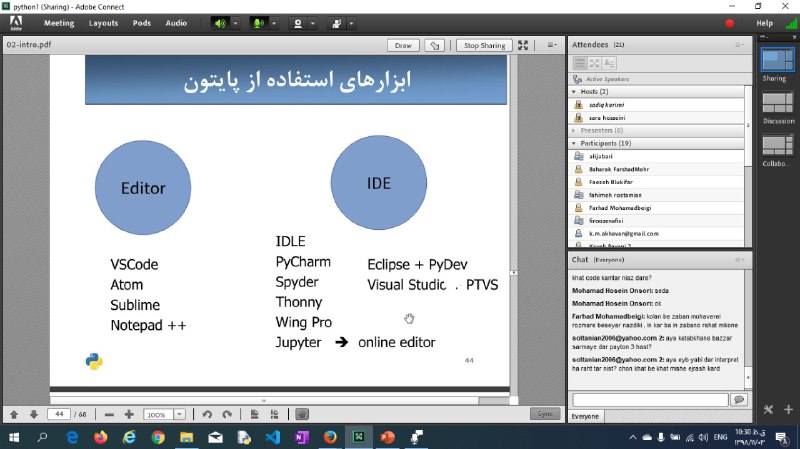Open the status options dropdown arrow

pos(352,23)
